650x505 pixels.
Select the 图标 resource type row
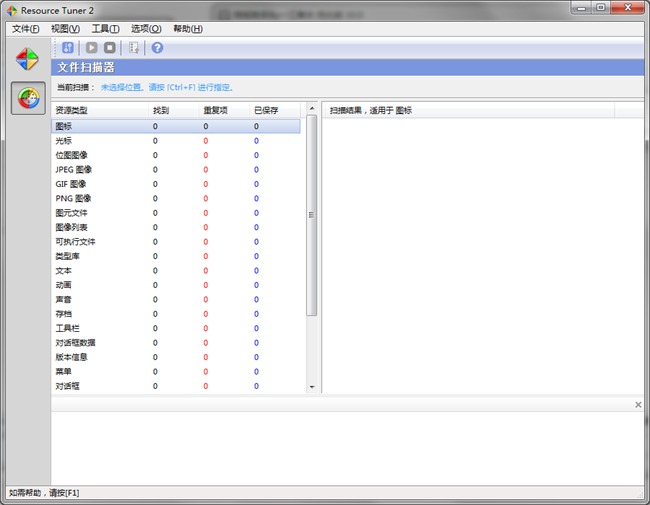tap(64, 127)
